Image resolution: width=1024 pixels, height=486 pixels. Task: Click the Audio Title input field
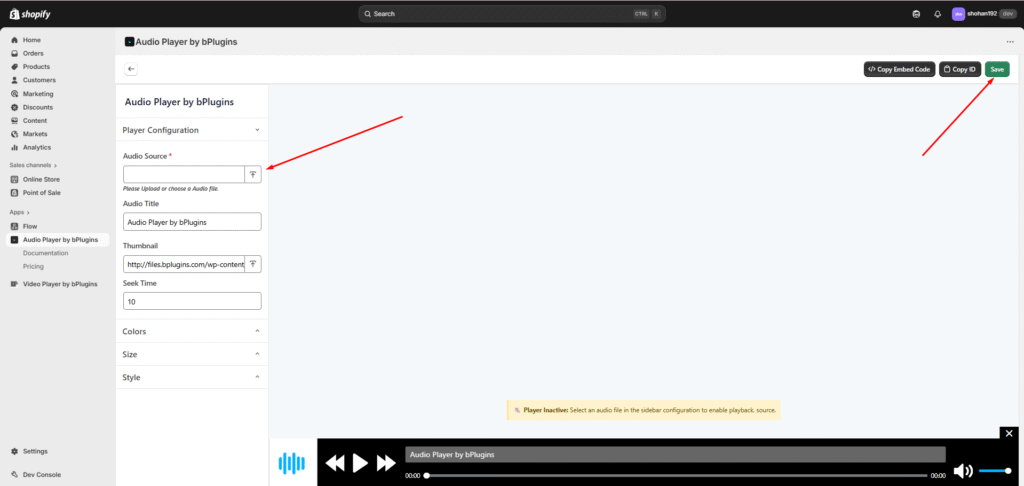pyautogui.click(x=192, y=222)
